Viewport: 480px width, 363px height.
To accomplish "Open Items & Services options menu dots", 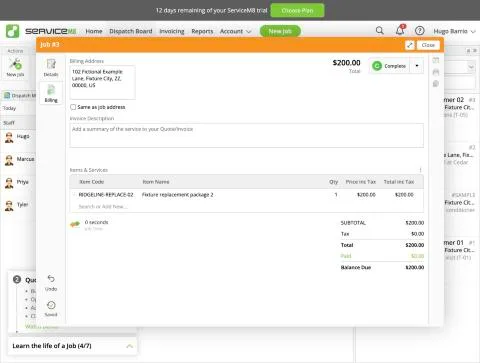I will tap(420, 170).
